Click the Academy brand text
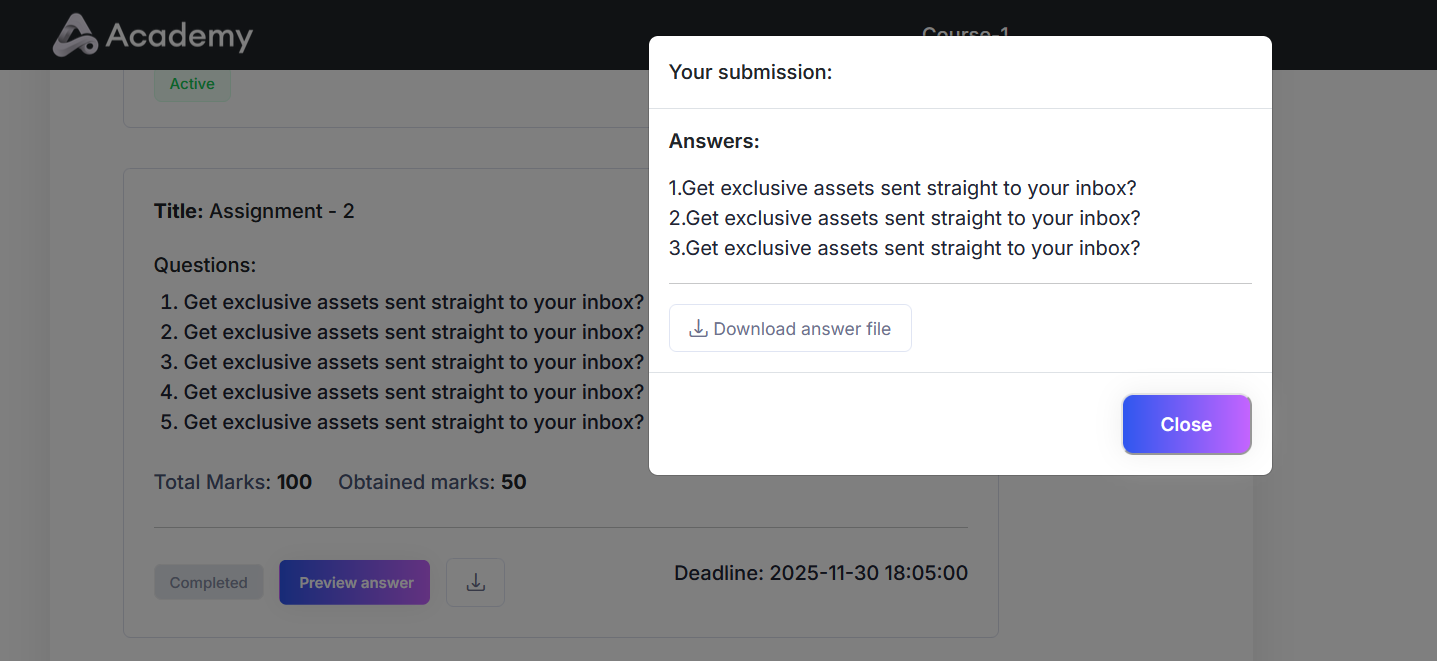The image size is (1437, 661). (179, 36)
